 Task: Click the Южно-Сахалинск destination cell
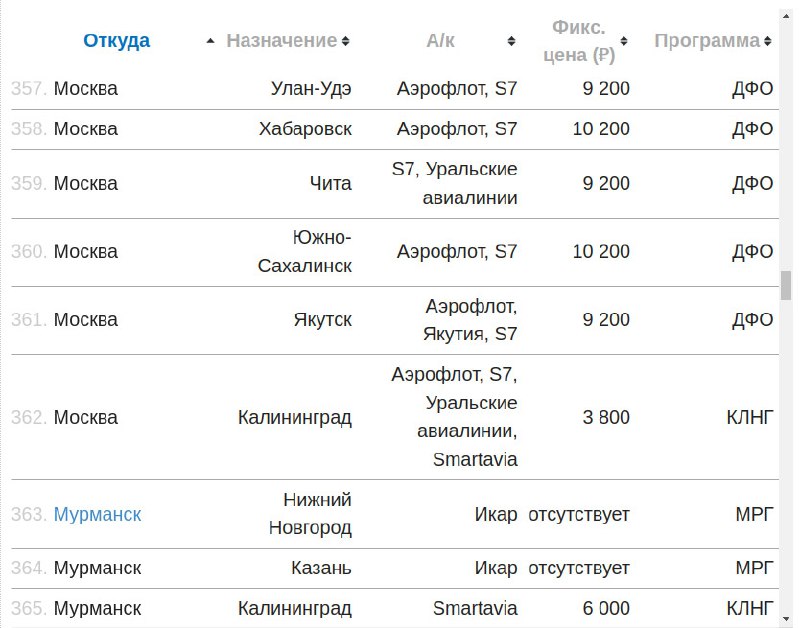click(x=305, y=252)
